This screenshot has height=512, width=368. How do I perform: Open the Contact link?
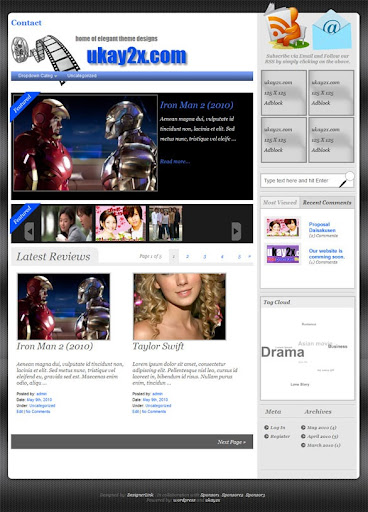pos(26,23)
